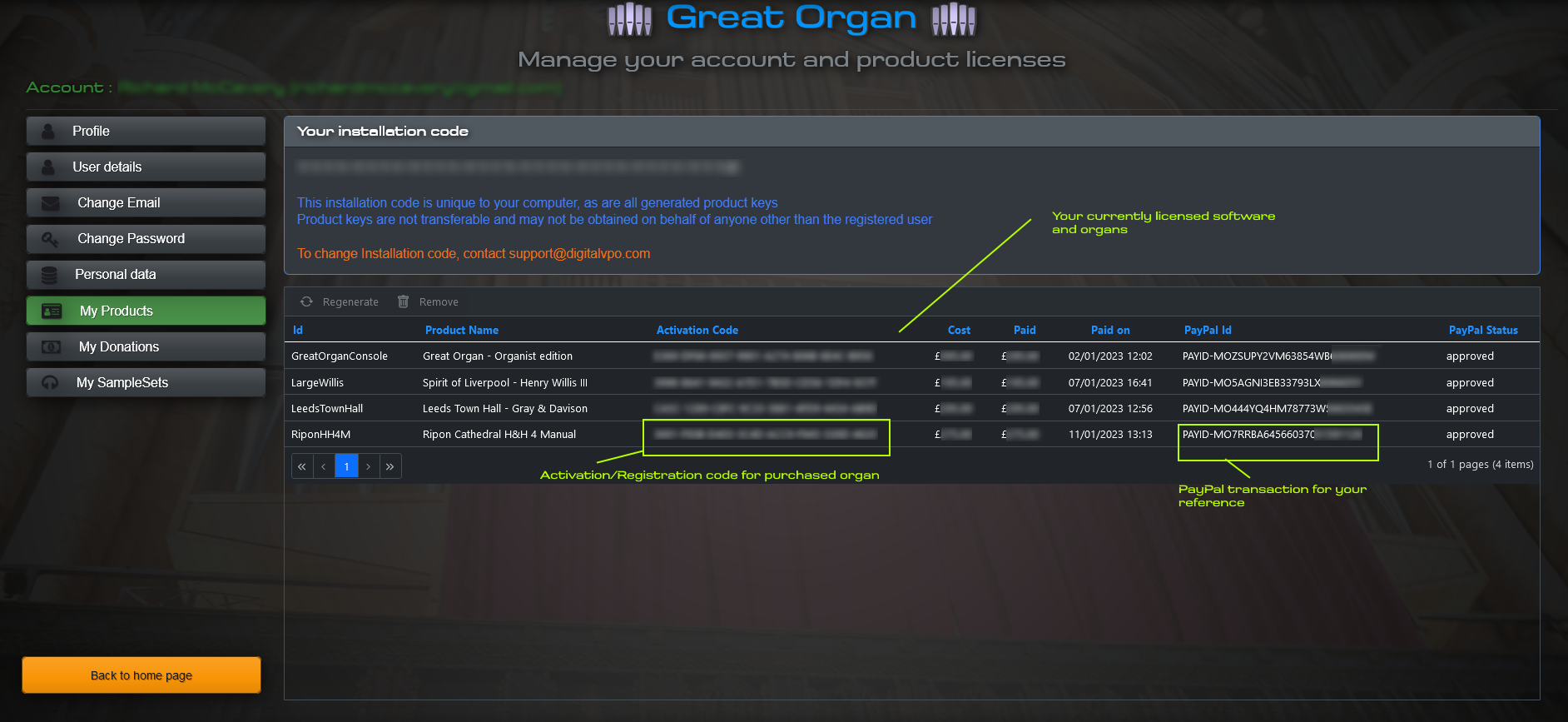Select the LargeWillis row
Viewport: 1568px width, 722px height.
[x=912, y=382]
